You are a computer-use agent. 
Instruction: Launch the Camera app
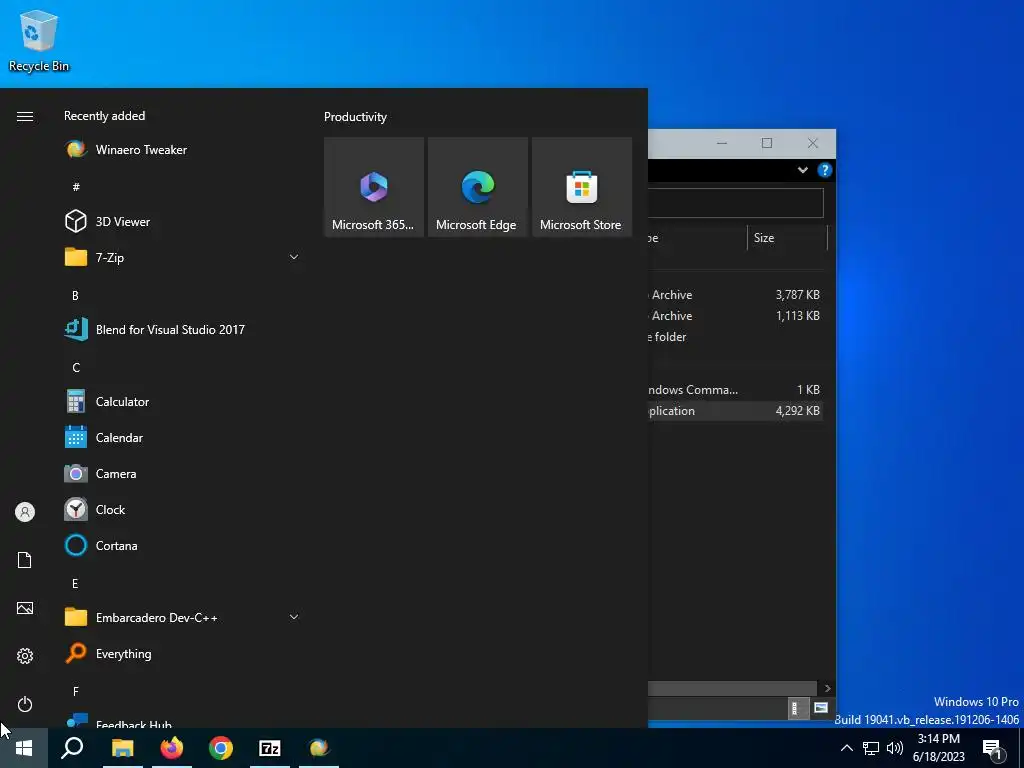coord(182,473)
